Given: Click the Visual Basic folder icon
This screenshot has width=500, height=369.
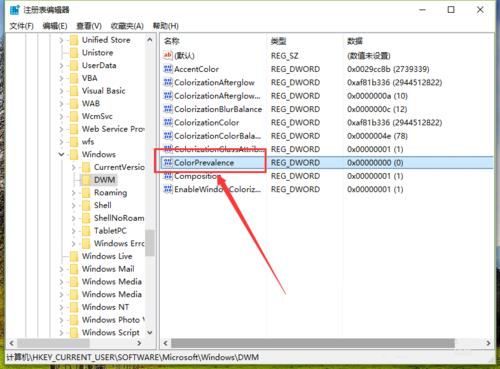Looking at the screenshot, I should click(74, 91).
